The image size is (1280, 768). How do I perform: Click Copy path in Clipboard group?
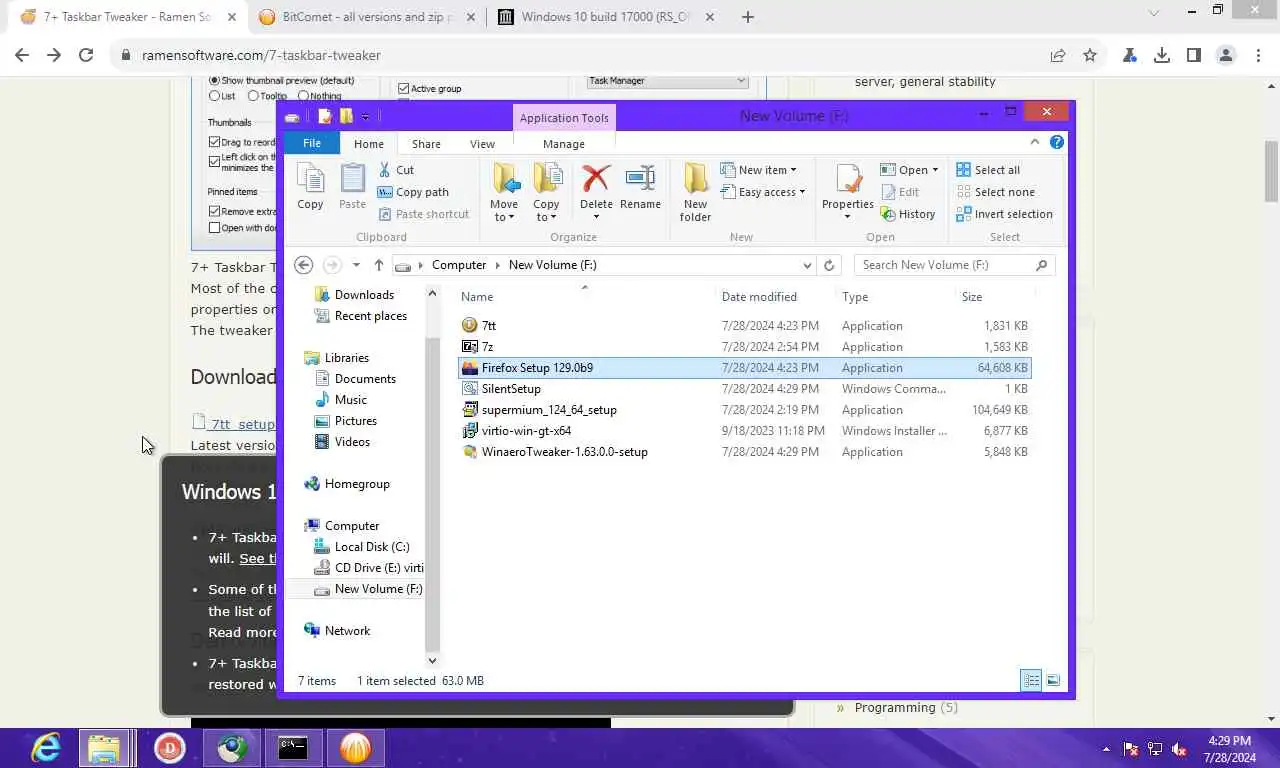click(x=413, y=192)
